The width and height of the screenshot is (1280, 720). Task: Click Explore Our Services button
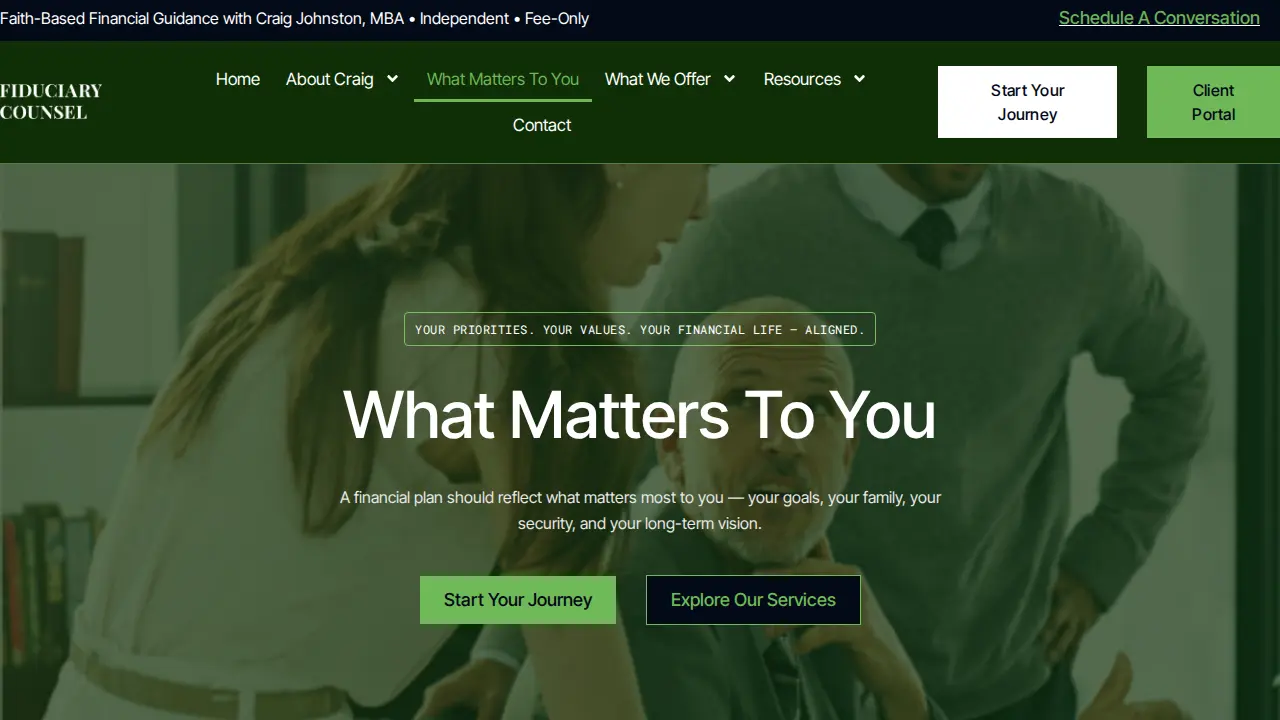[x=753, y=600]
